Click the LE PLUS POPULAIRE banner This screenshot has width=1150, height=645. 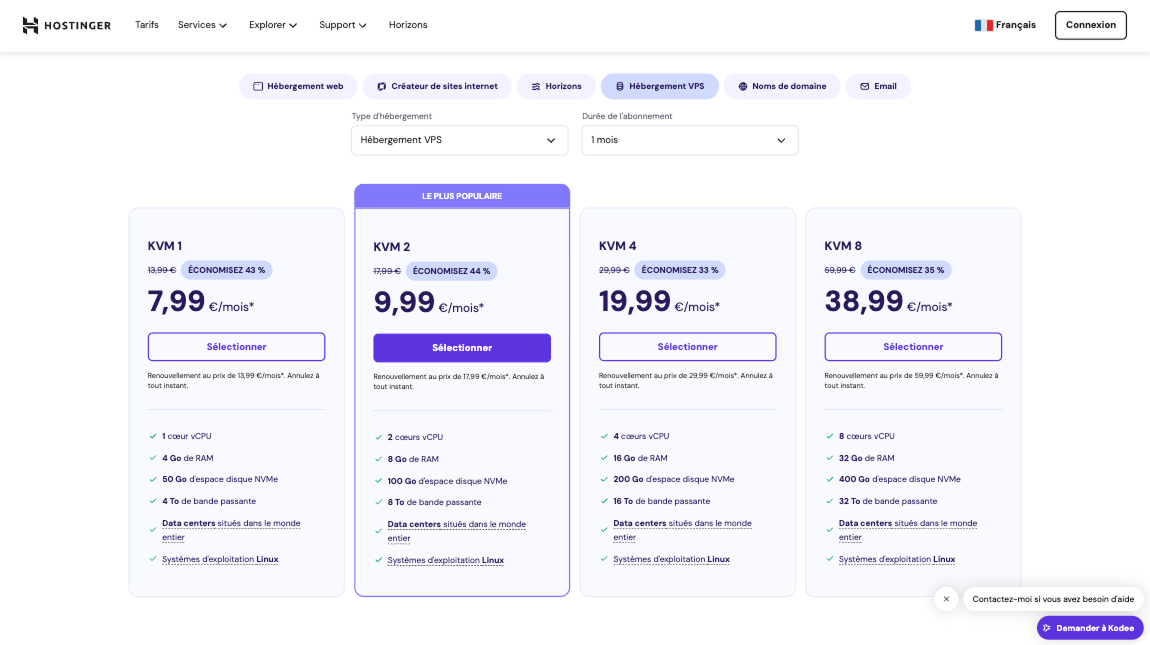[x=462, y=196]
